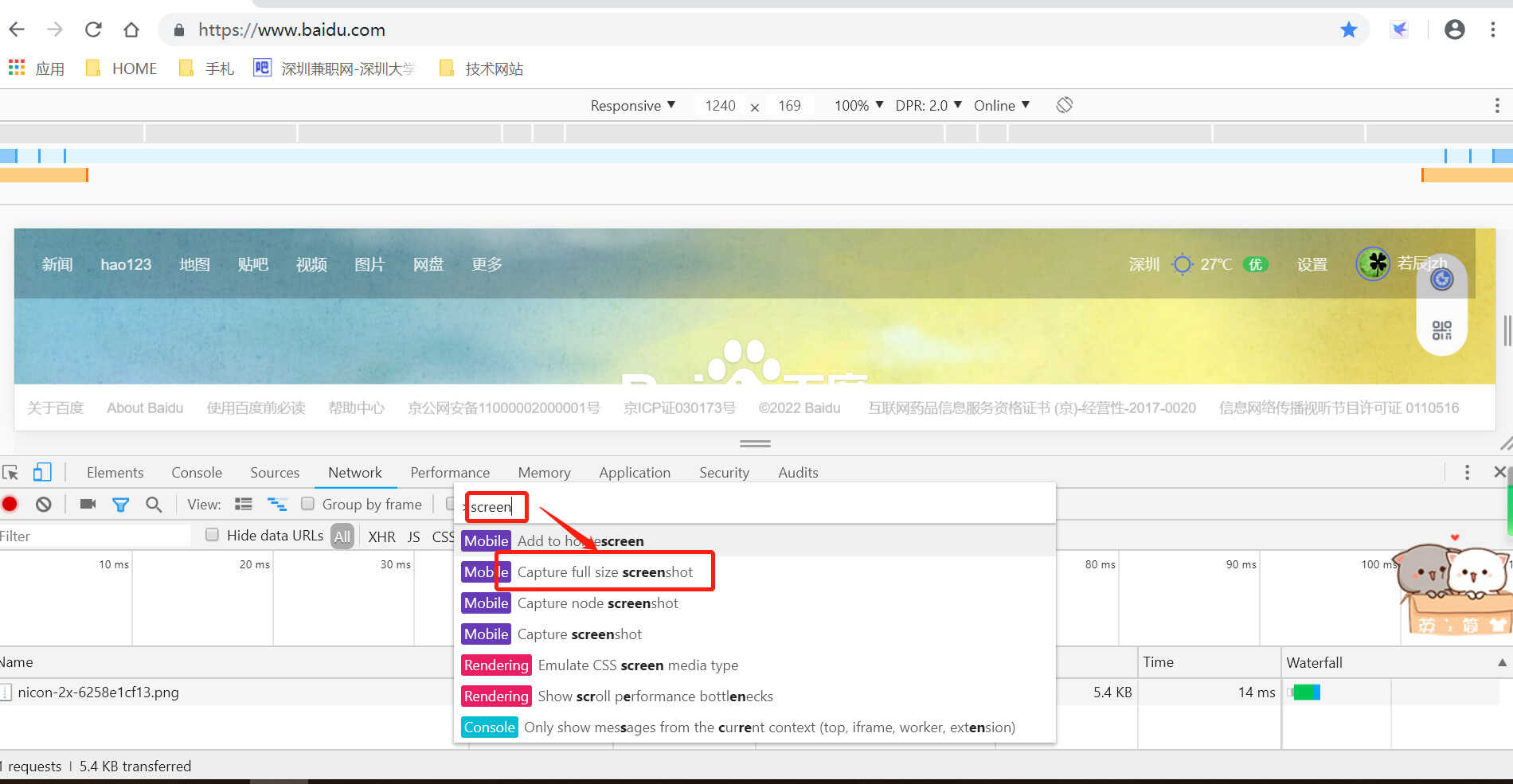Open Chrome's three-dot menu

click(1492, 29)
